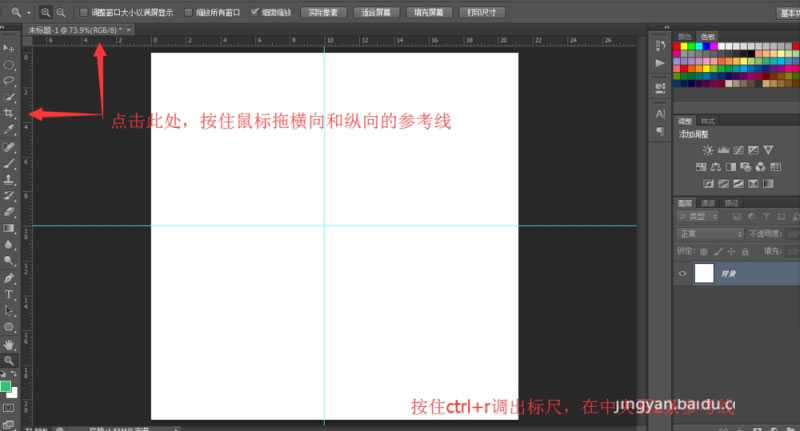Uncheck the 细微缩放 checkbox

click(255, 12)
